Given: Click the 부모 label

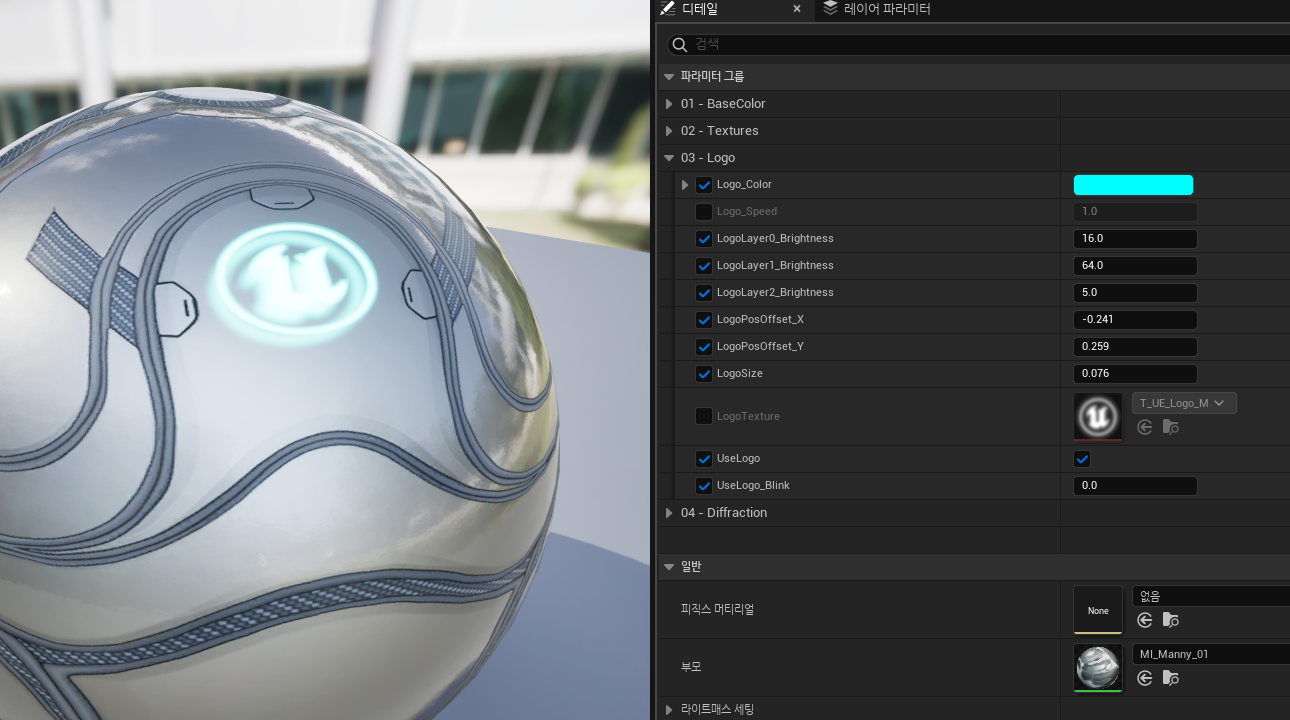Looking at the screenshot, I should (x=692, y=667).
